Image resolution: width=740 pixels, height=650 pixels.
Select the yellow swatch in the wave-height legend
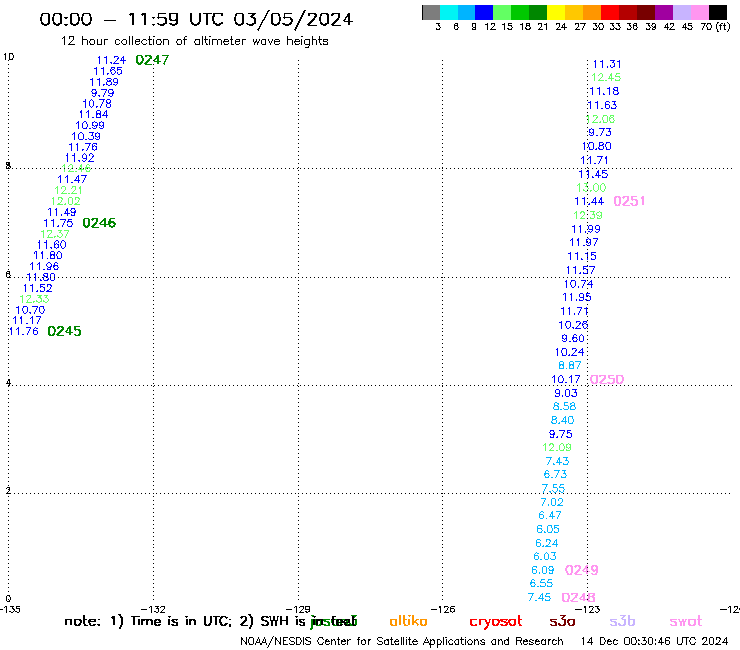coord(555,12)
